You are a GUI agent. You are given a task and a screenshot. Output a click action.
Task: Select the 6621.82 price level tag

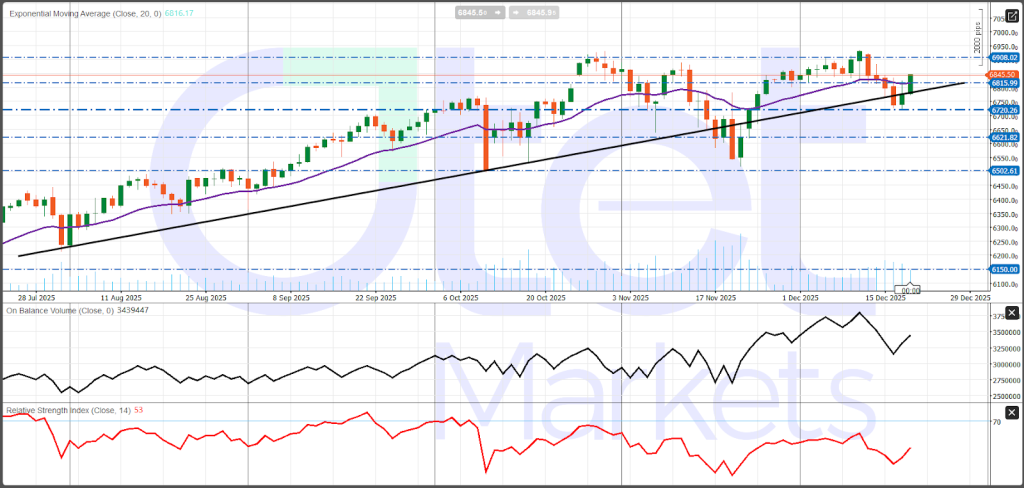click(x=1003, y=137)
